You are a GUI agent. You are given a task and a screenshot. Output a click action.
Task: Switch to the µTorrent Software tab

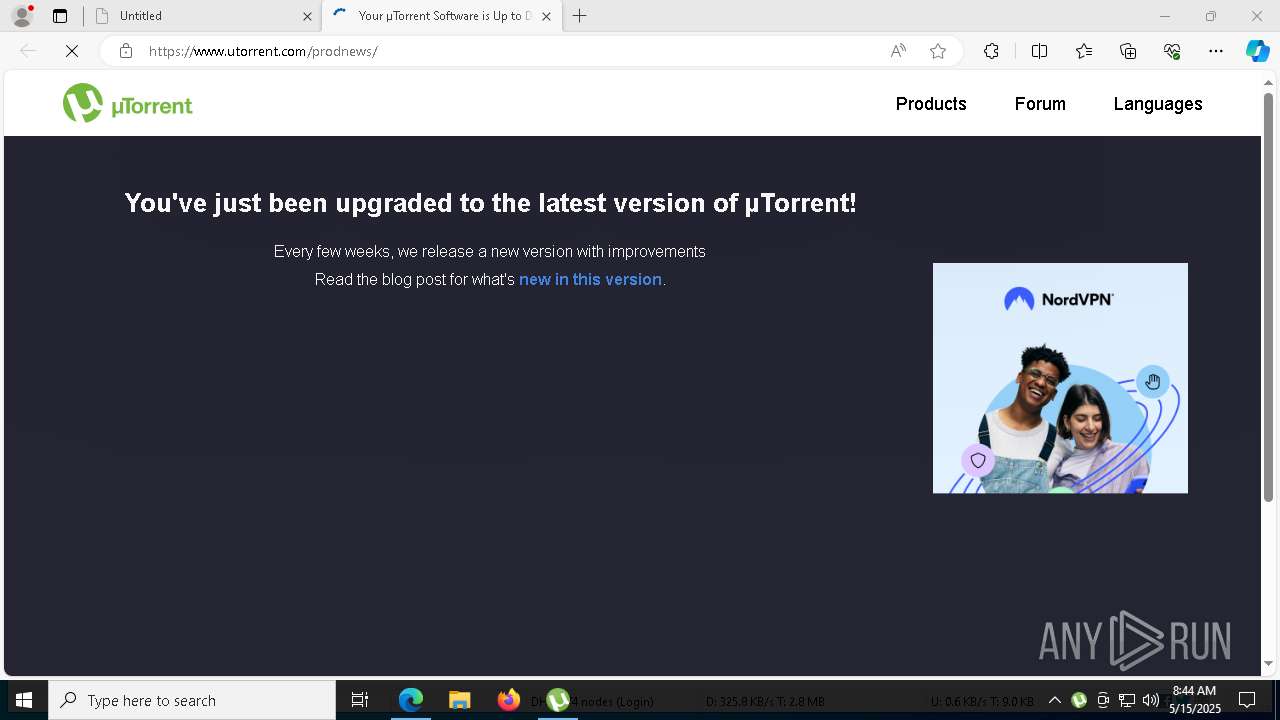tap(440, 16)
